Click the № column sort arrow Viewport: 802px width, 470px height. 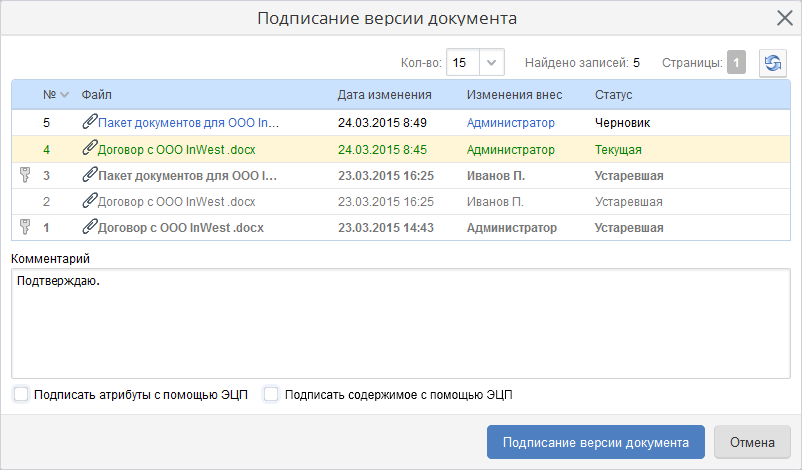[65, 96]
